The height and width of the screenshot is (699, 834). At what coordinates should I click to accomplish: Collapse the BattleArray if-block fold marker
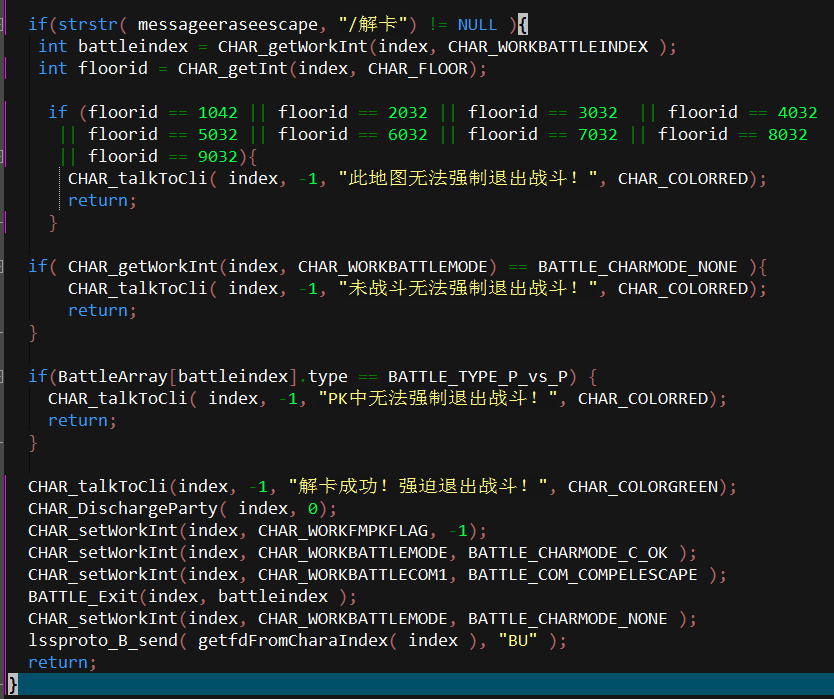pyautogui.click(x=2, y=377)
